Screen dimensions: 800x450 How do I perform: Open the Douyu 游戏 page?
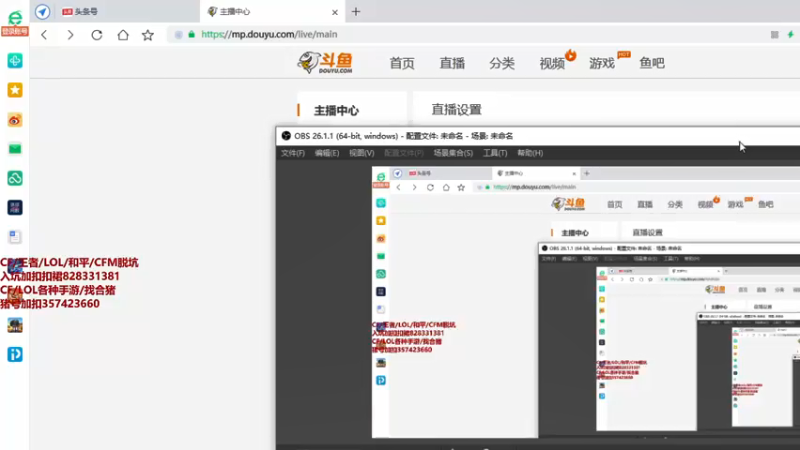click(x=602, y=63)
